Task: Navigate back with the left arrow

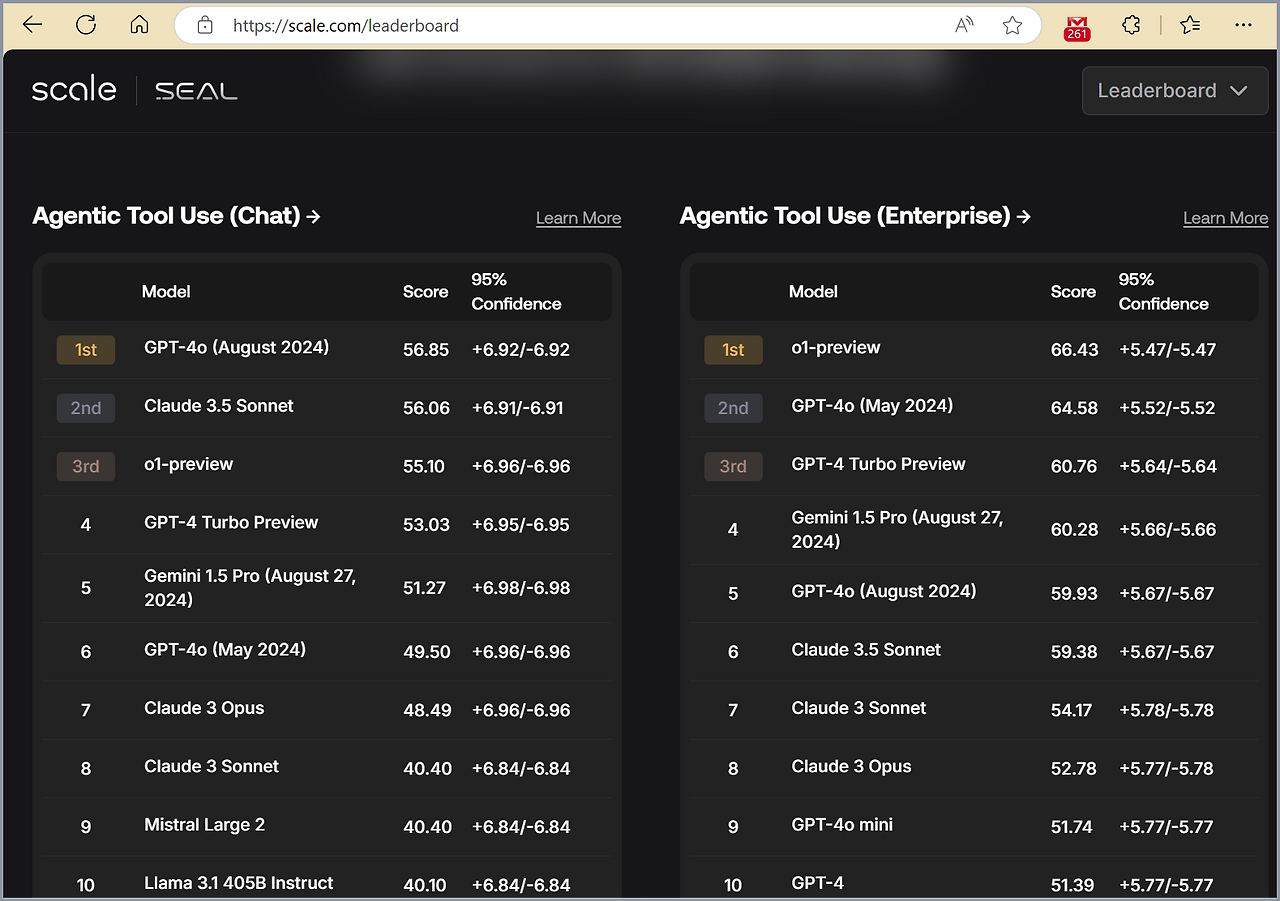Action: (x=32, y=25)
